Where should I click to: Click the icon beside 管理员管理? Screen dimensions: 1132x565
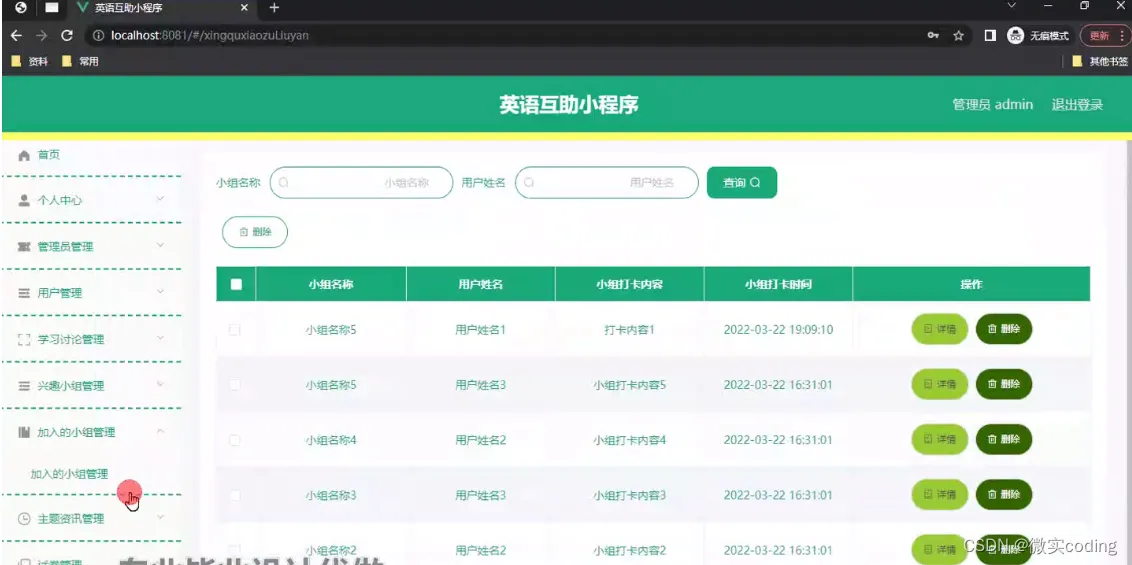(24, 247)
